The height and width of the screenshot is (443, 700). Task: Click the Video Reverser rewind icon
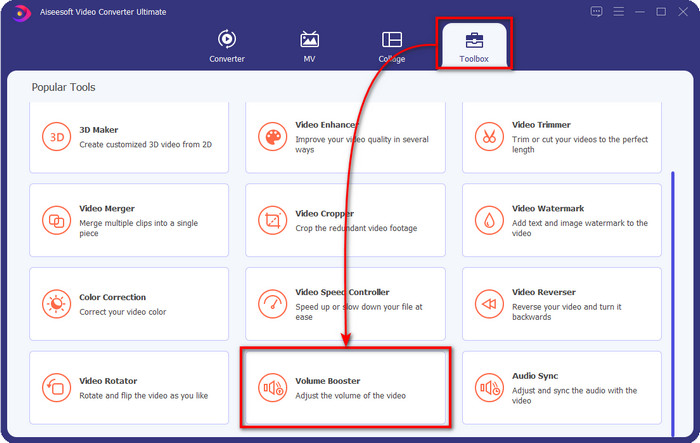(489, 304)
